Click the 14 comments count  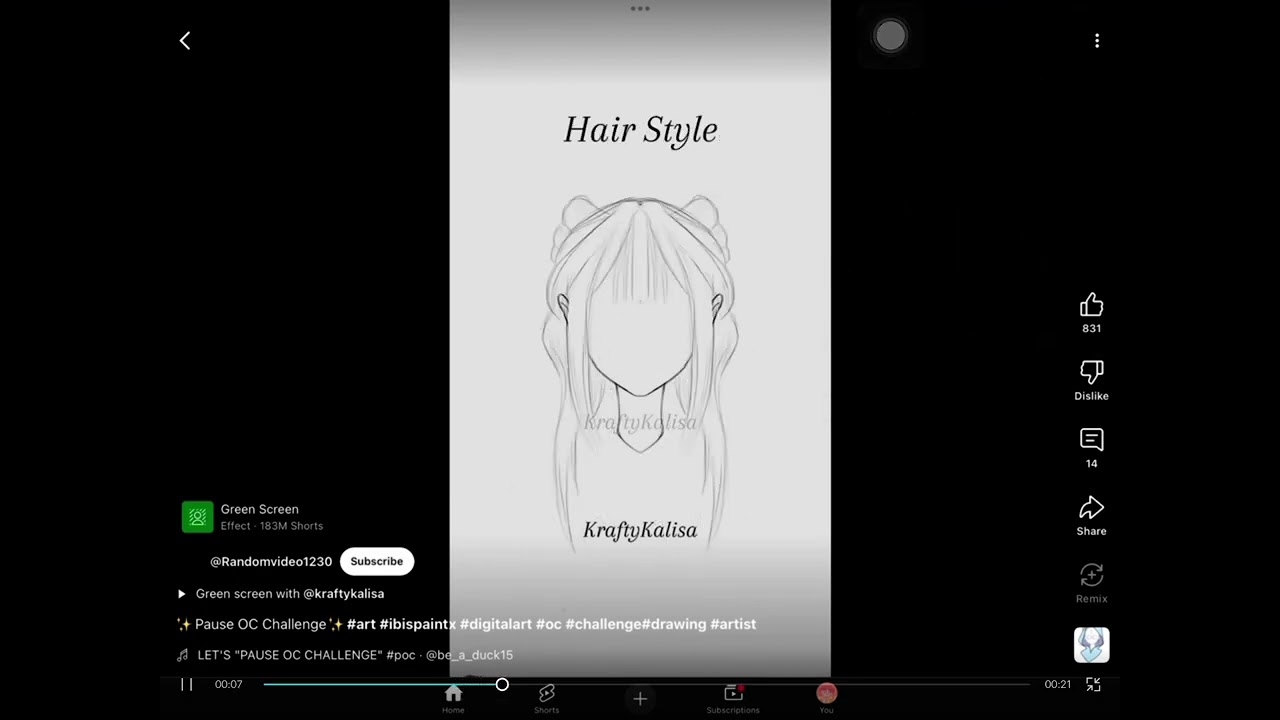pos(1091,463)
